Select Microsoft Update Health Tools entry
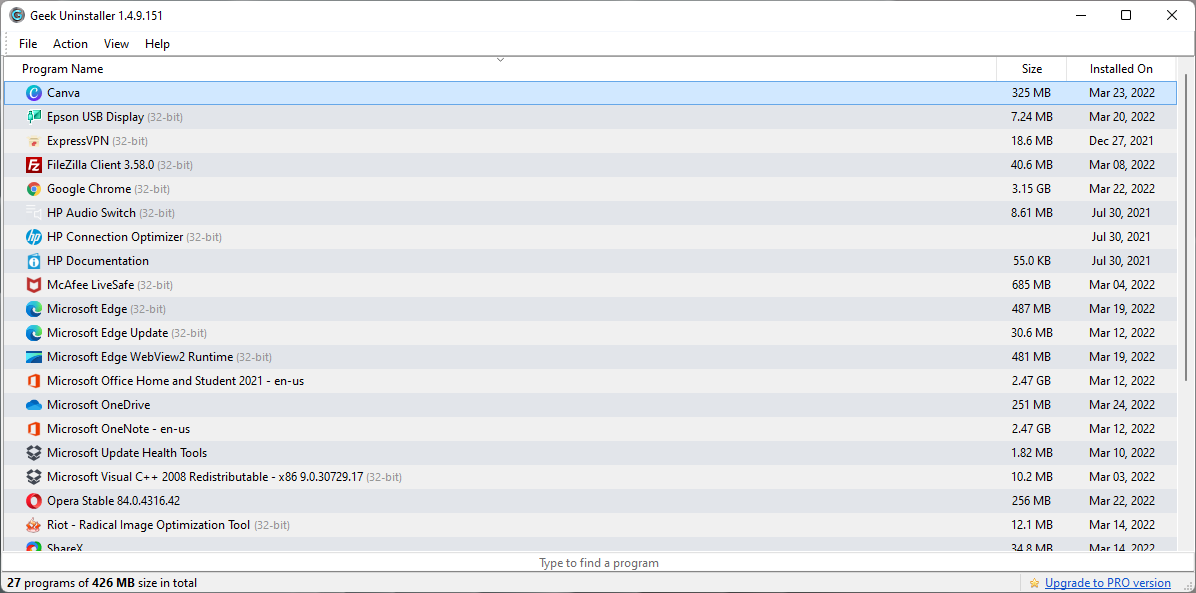Viewport: 1196px width, 593px height. point(590,453)
